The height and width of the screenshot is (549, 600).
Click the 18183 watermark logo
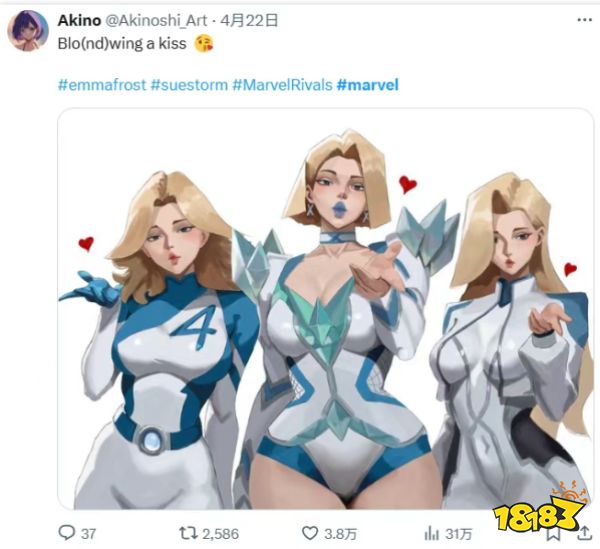539,507
